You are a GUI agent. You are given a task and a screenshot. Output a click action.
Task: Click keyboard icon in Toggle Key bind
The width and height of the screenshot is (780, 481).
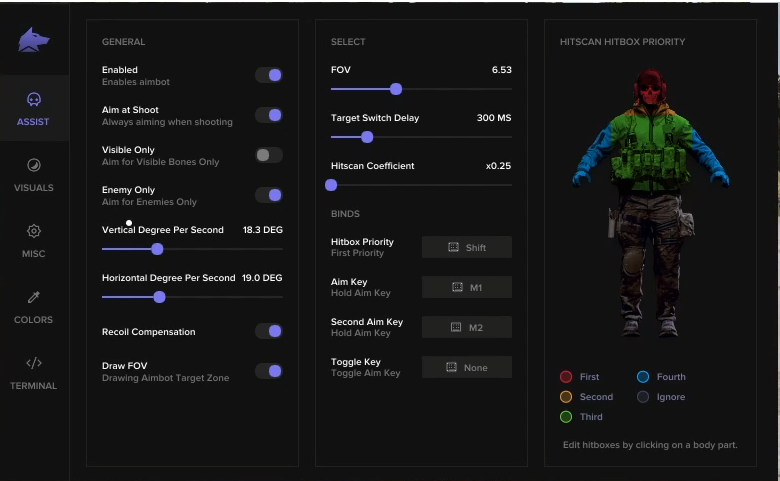(x=451, y=367)
